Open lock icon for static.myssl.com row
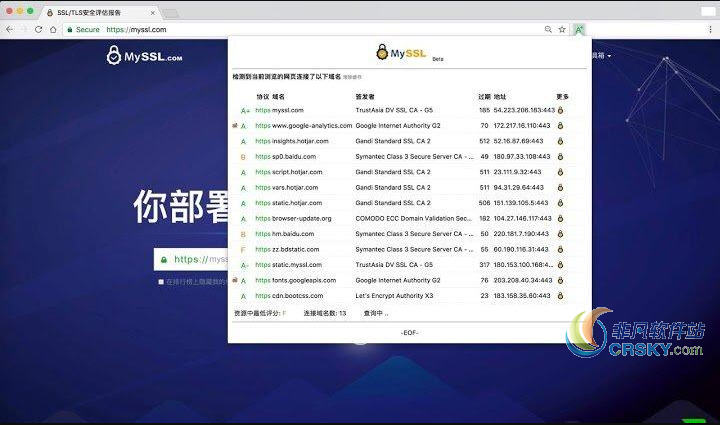The image size is (720, 425). pyautogui.click(x=560, y=265)
